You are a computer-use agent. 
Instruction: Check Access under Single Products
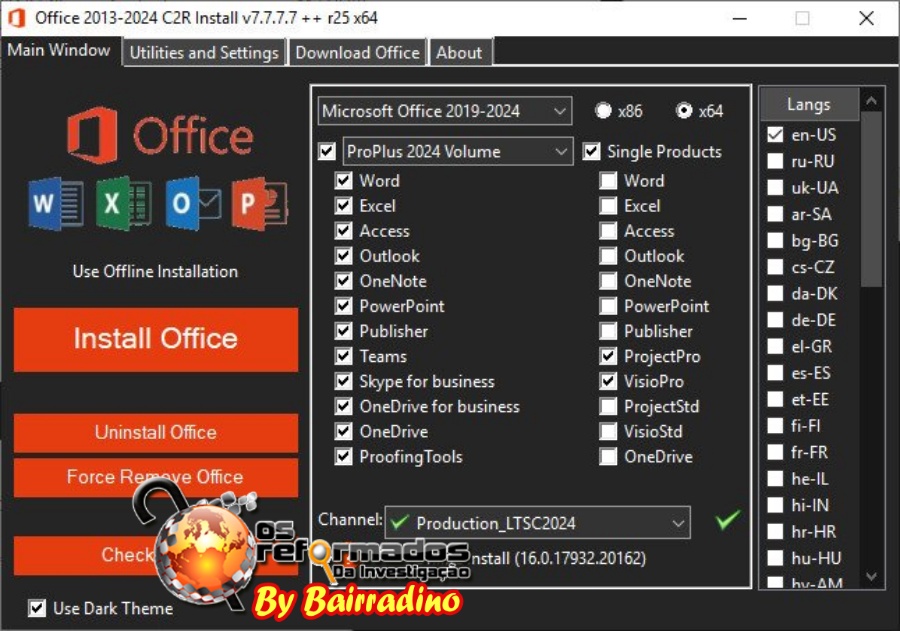pos(608,231)
